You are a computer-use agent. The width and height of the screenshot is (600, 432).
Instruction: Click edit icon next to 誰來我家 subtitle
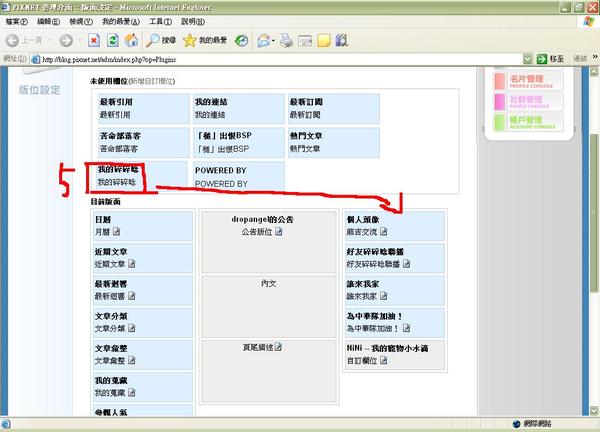384,296
